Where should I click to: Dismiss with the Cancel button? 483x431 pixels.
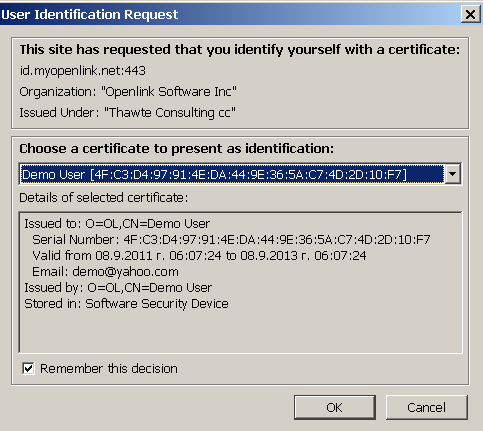point(427,407)
